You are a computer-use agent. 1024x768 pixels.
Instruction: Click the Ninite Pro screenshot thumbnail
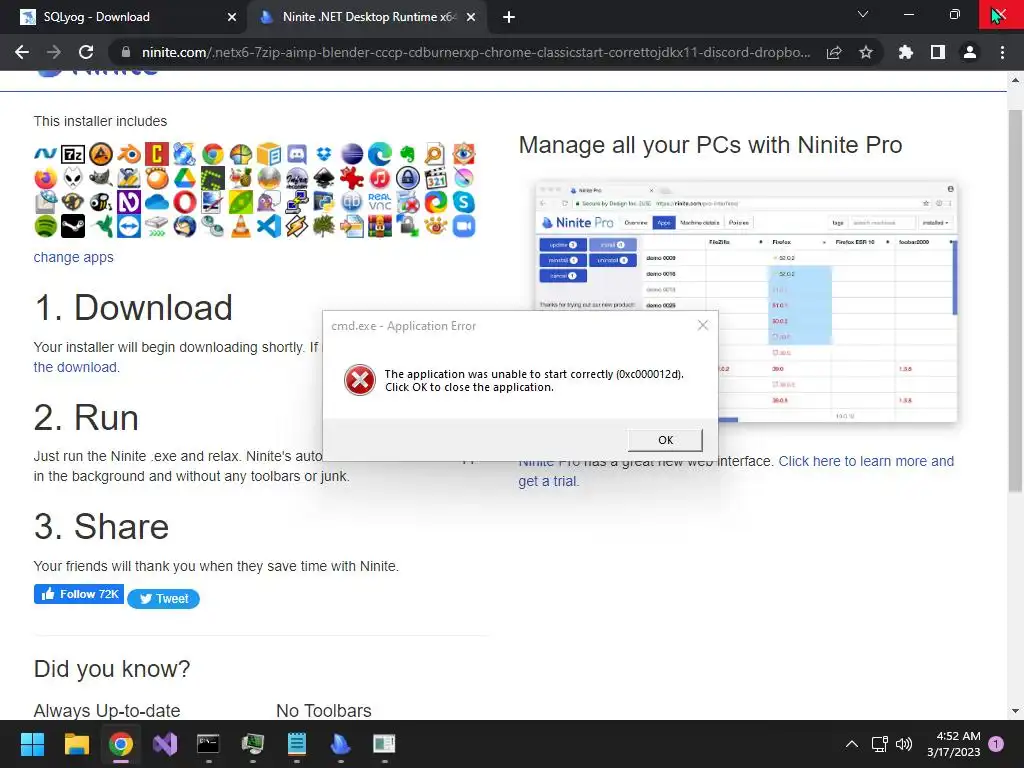pos(746,302)
